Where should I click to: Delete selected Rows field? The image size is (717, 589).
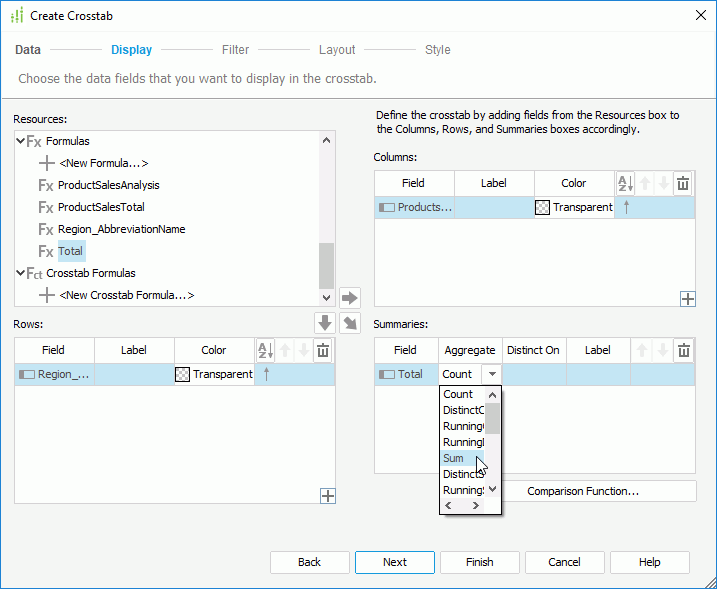pyautogui.click(x=323, y=350)
